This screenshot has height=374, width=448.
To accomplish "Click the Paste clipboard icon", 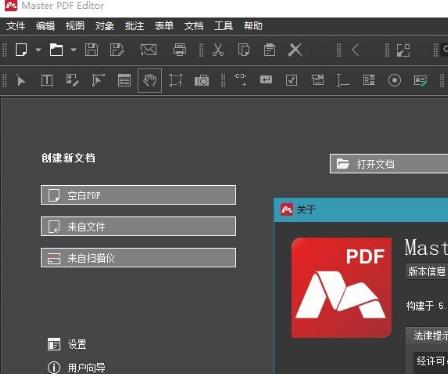I will [x=269, y=50].
